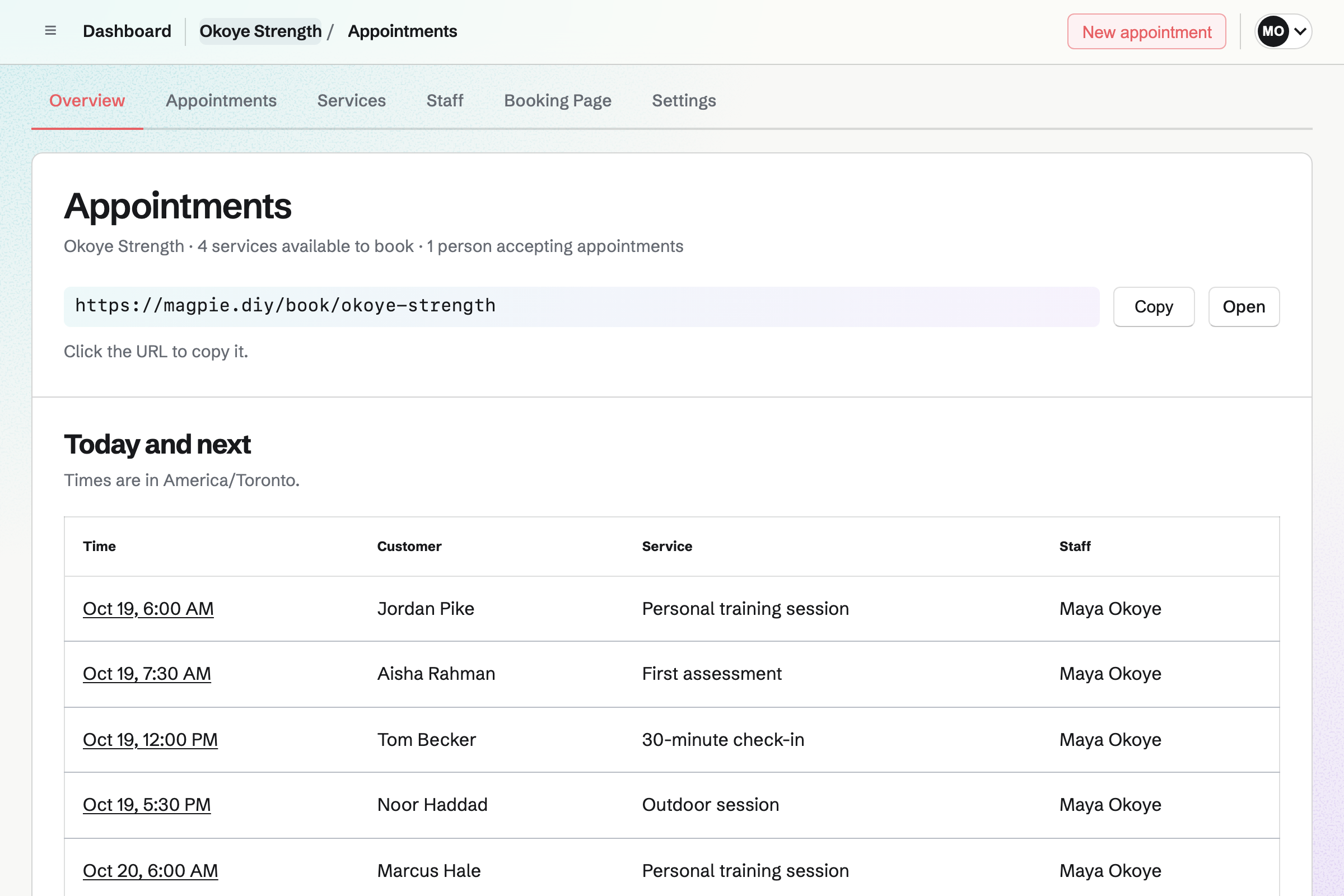The height and width of the screenshot is (896, 1344).
Task: Select customer Marcus Hale cell
Action: (x=428, y=870)
